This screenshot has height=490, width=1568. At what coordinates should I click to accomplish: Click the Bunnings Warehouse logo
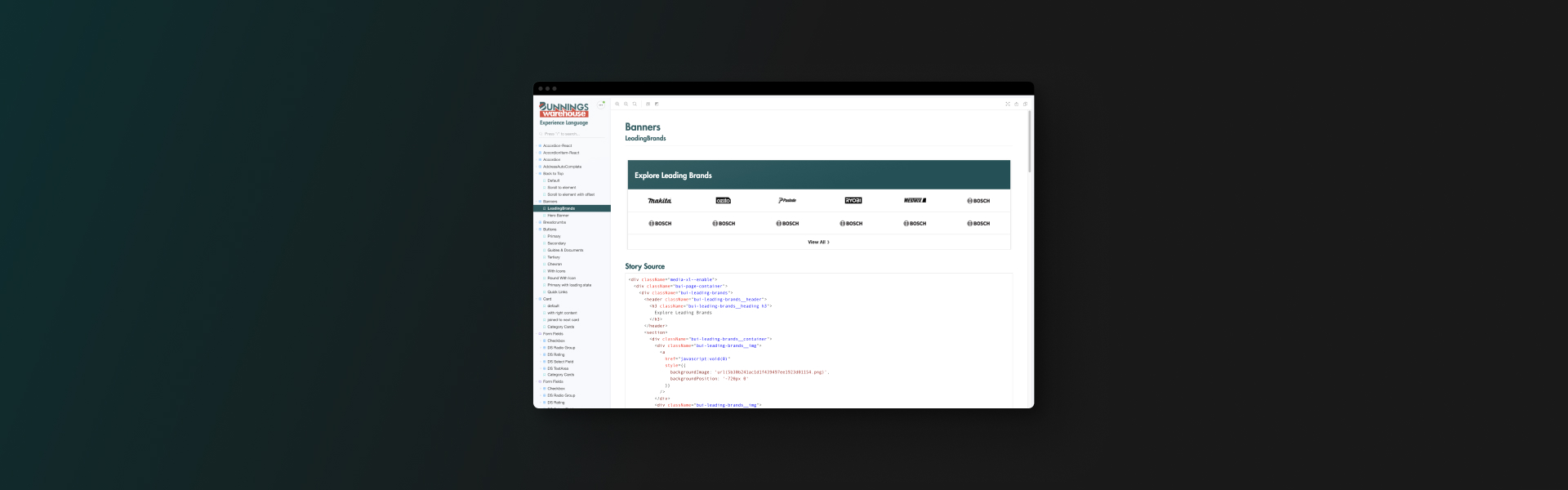click(563, 109)
